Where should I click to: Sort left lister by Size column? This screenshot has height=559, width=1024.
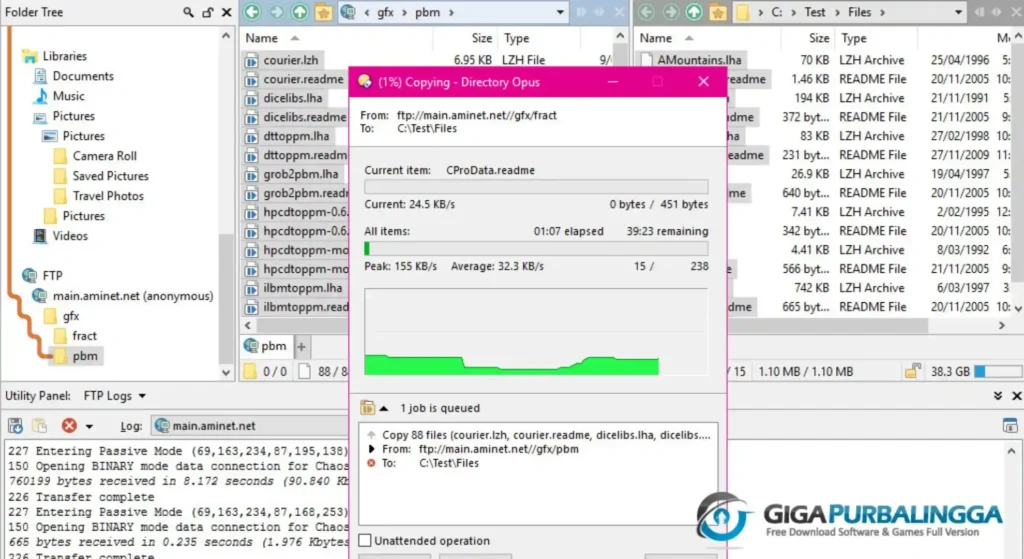point(482,38)
